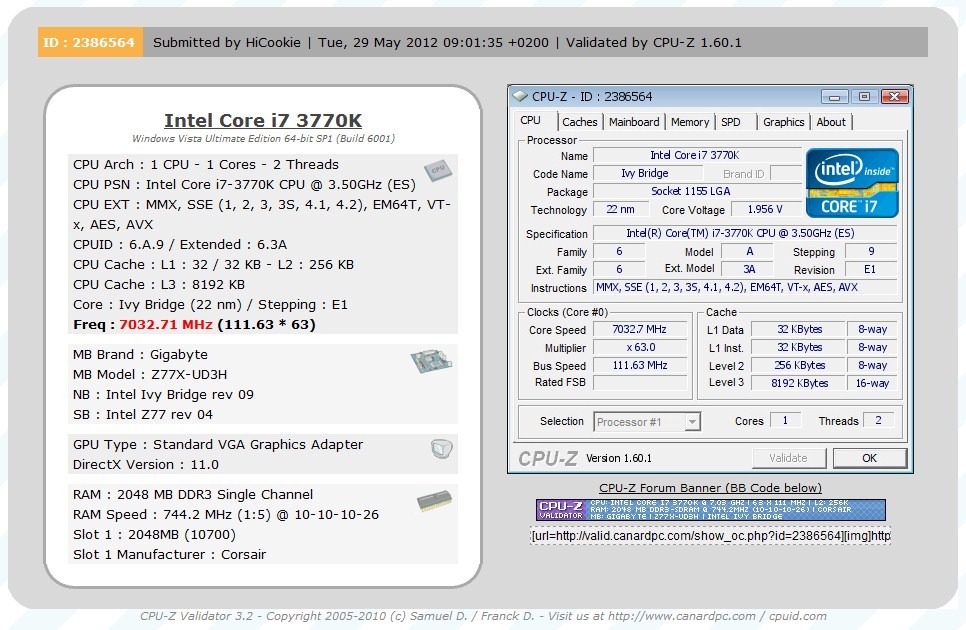Click the OK button

[x=869, y=458]
